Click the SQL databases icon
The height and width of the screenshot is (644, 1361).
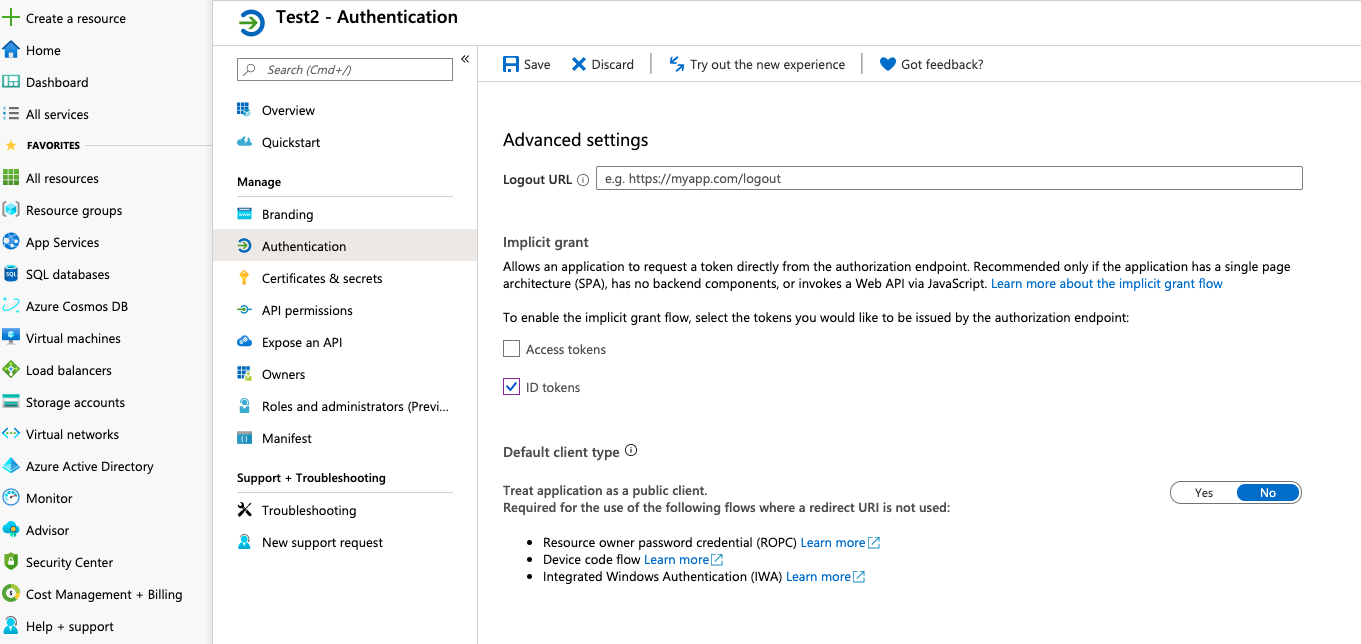tap(11, 274)
